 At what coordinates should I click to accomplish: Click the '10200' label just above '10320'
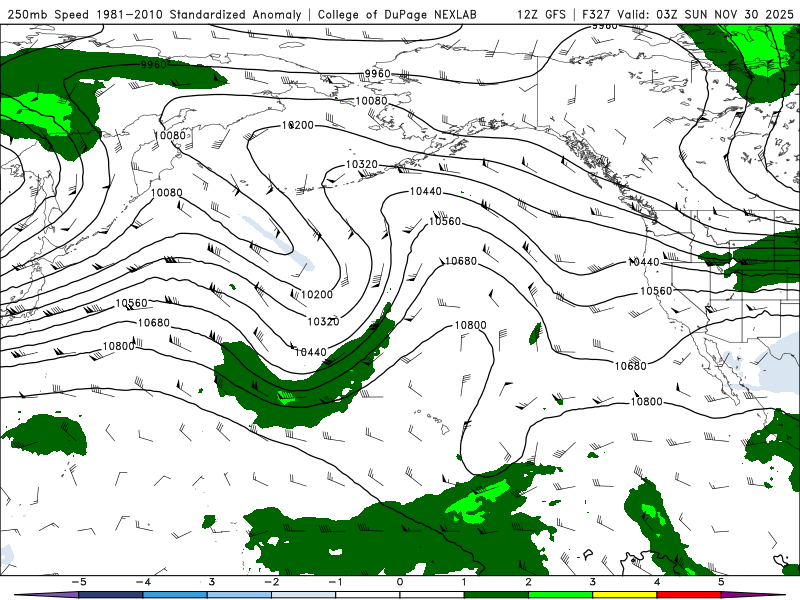pyautogui.click(x=317, y=294)
